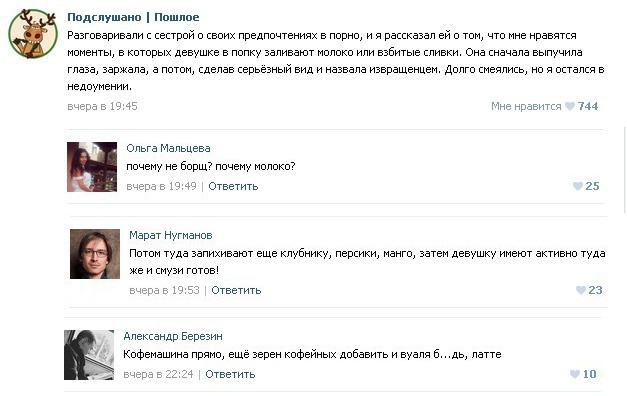Open Ольга Мальцева's name link
Viewport: 627px width, 396px height.
[168, 148]
